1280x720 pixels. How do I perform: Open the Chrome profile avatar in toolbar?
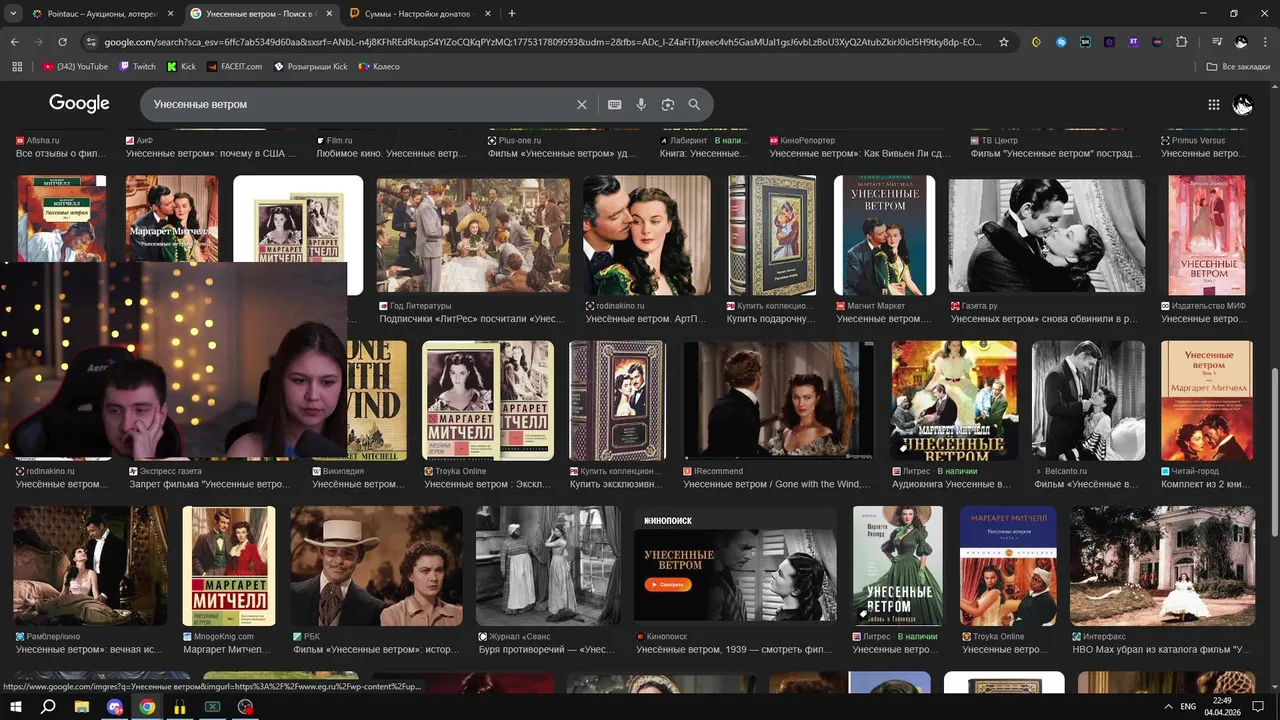click(1241, 42)
